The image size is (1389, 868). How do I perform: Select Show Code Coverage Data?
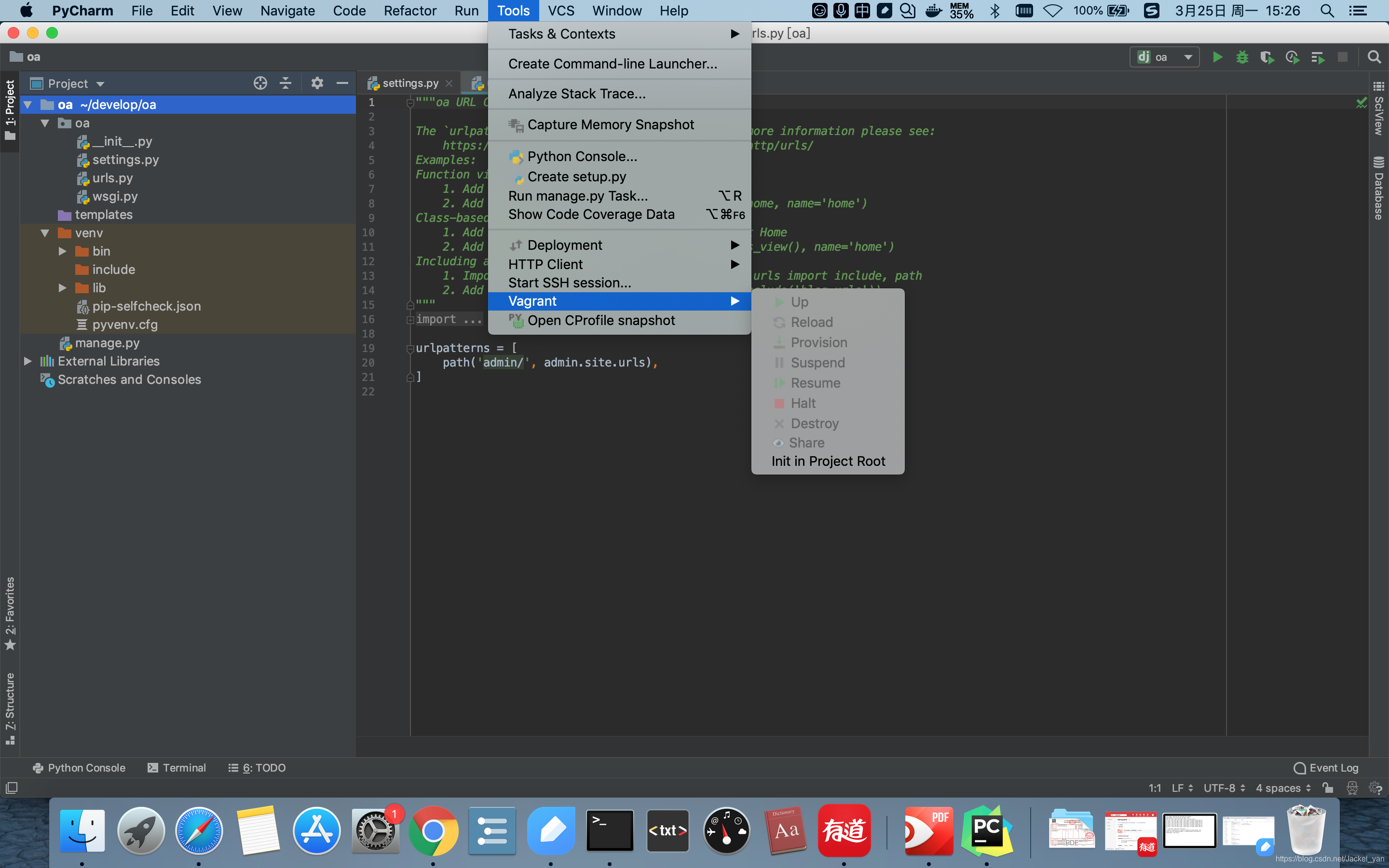point(619,214)
